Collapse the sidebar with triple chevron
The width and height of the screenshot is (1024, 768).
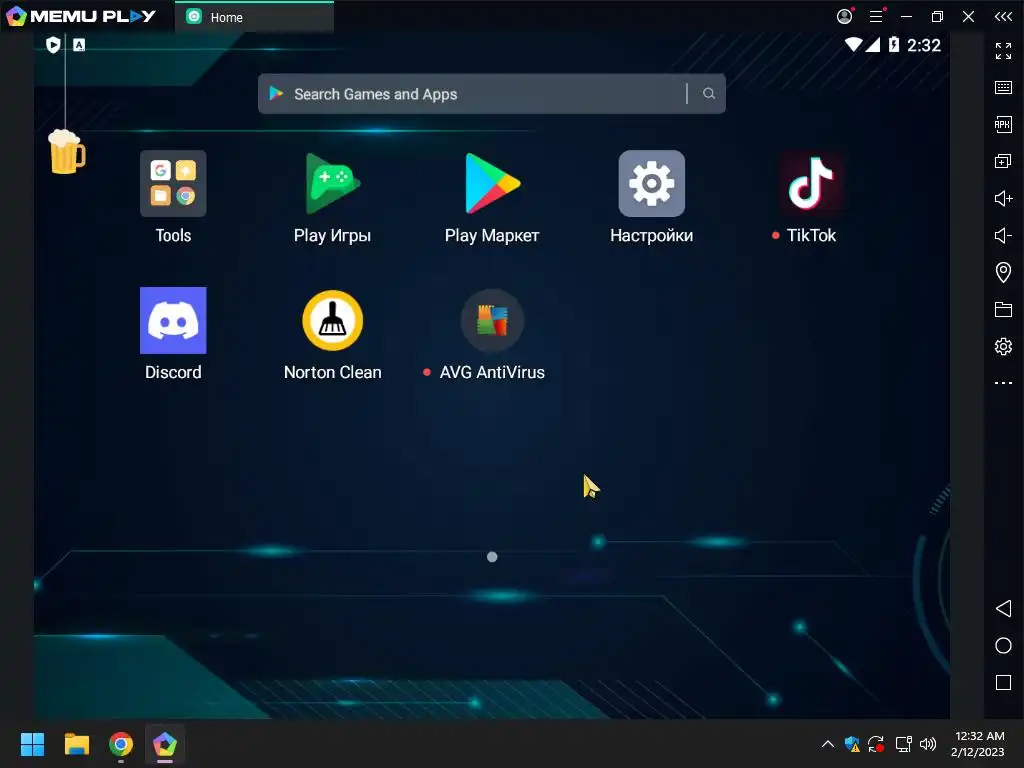(x=1003, y=16)
